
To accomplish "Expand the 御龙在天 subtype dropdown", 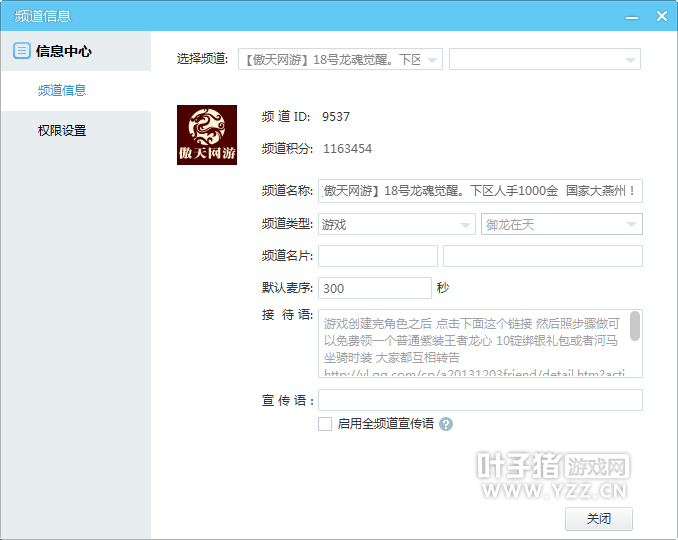I will coord(561,224).
